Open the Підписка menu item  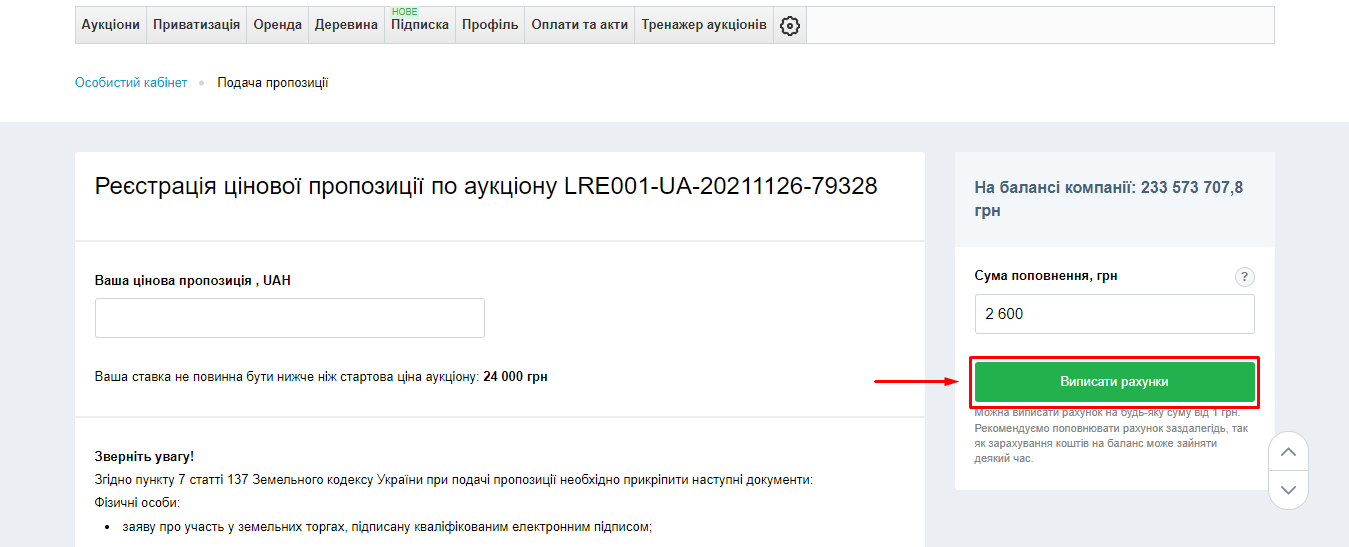420,25
